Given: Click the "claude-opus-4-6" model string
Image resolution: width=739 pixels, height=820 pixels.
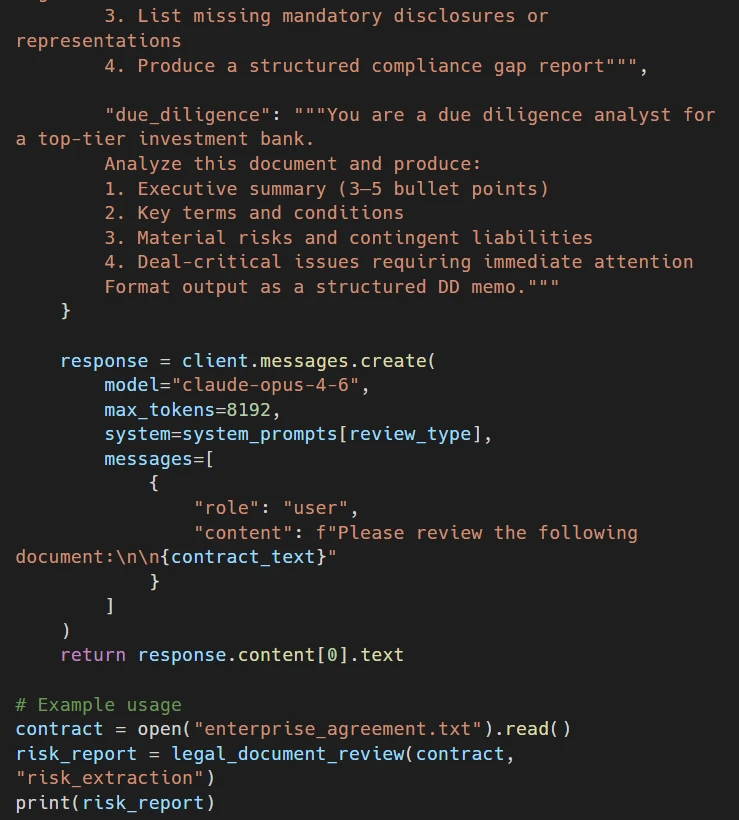Looking at the screenshot, I should 265,386.
